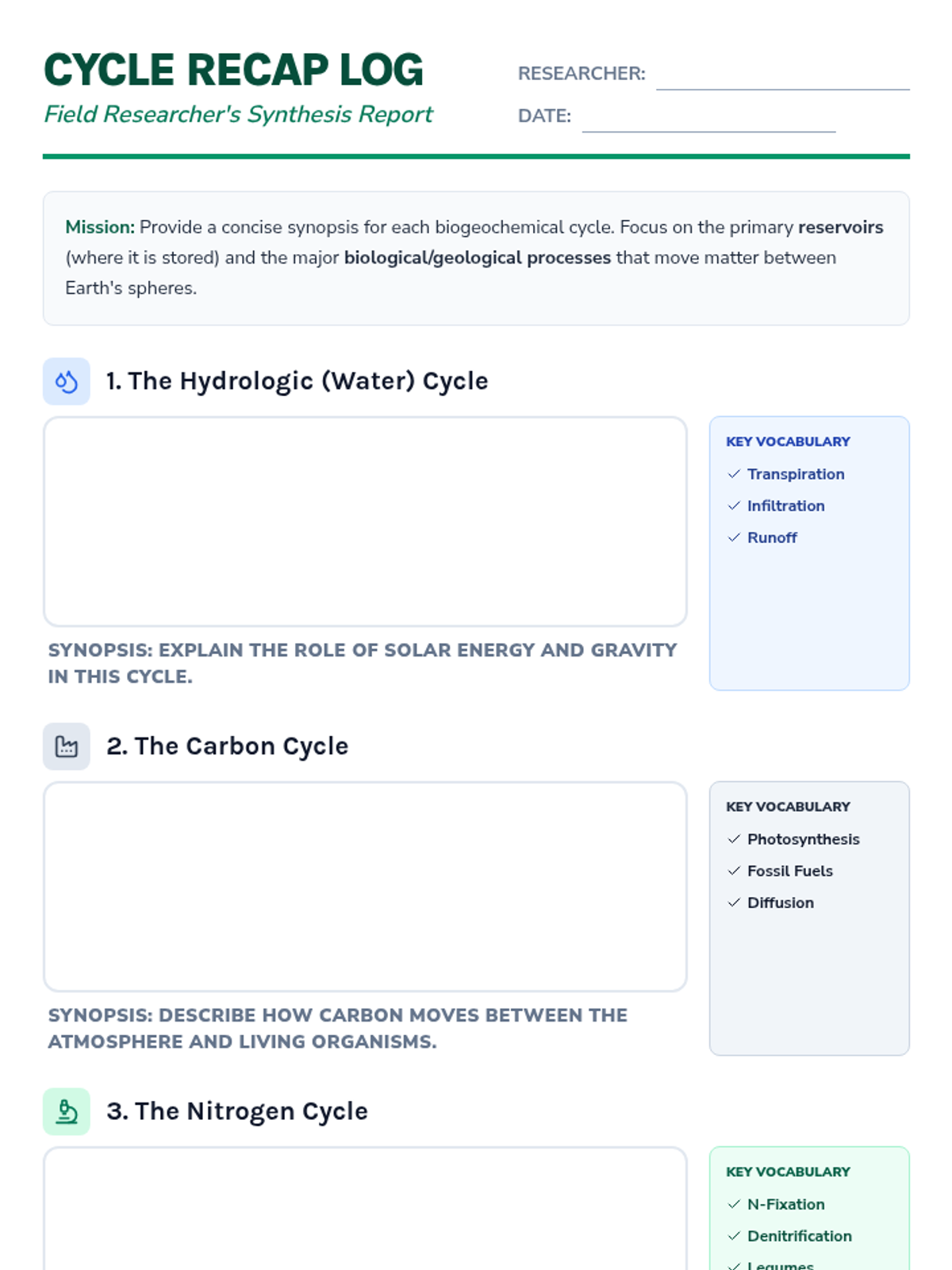Image resolution: width=952 pixels, height=1270 pixels.
Task: Click the water droplets icon
Action: 67,382
